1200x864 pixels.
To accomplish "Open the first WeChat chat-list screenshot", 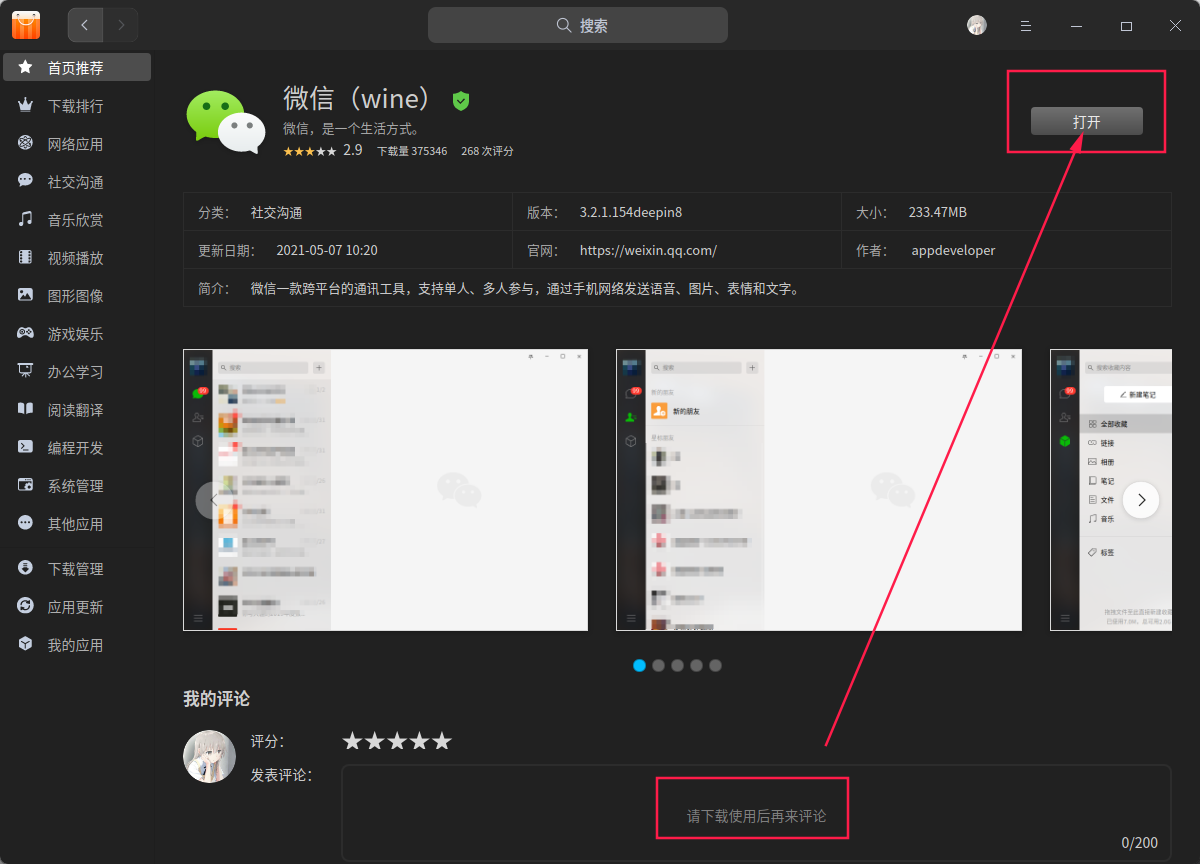I will coord(385,490).
